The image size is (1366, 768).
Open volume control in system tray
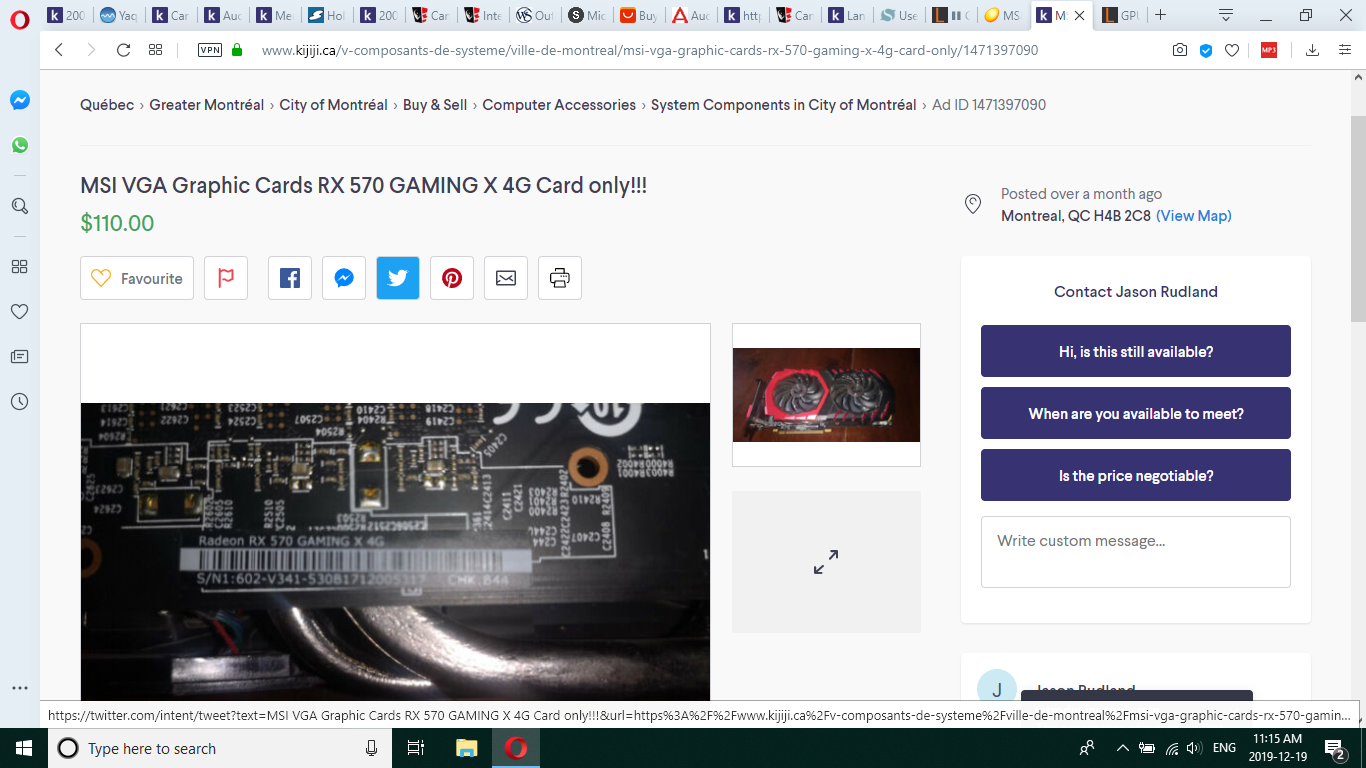[1193, 748]
